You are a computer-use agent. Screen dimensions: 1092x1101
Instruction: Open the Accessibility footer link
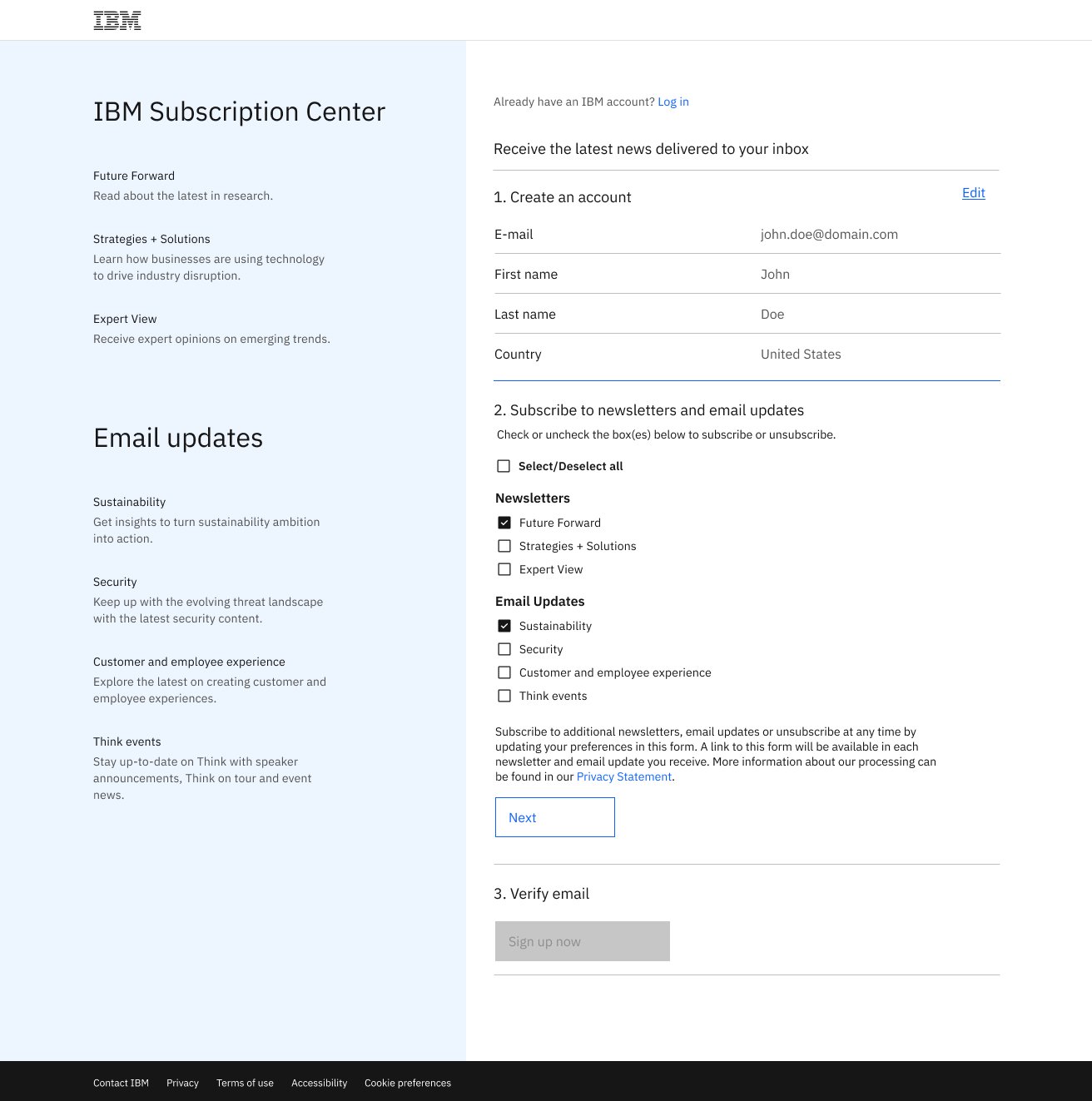click(319, 1083)
